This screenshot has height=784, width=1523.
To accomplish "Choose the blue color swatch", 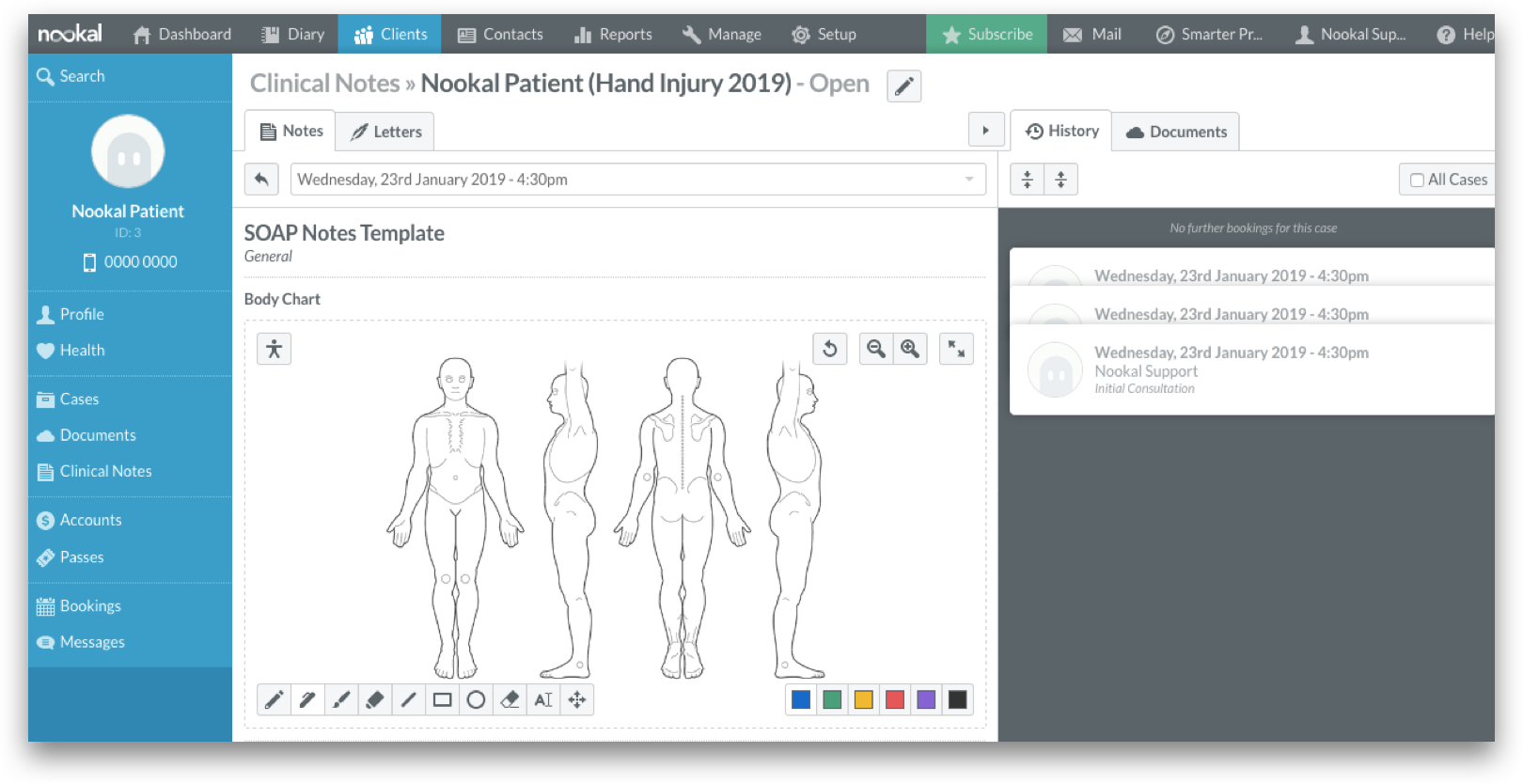I will [x=801, y=699].
